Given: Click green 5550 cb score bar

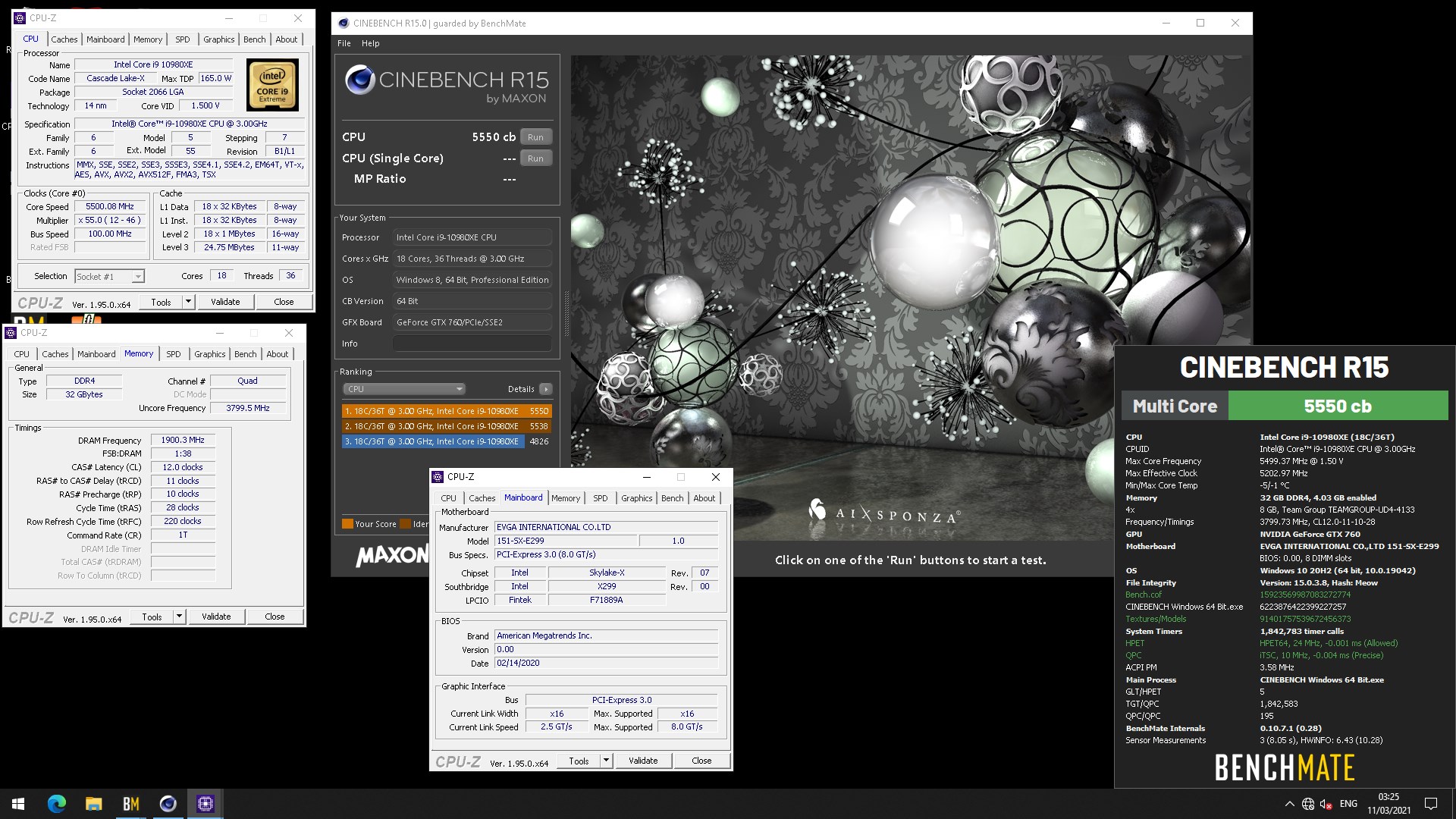Looking at the screenshot, I should [x=1338, y=406].
